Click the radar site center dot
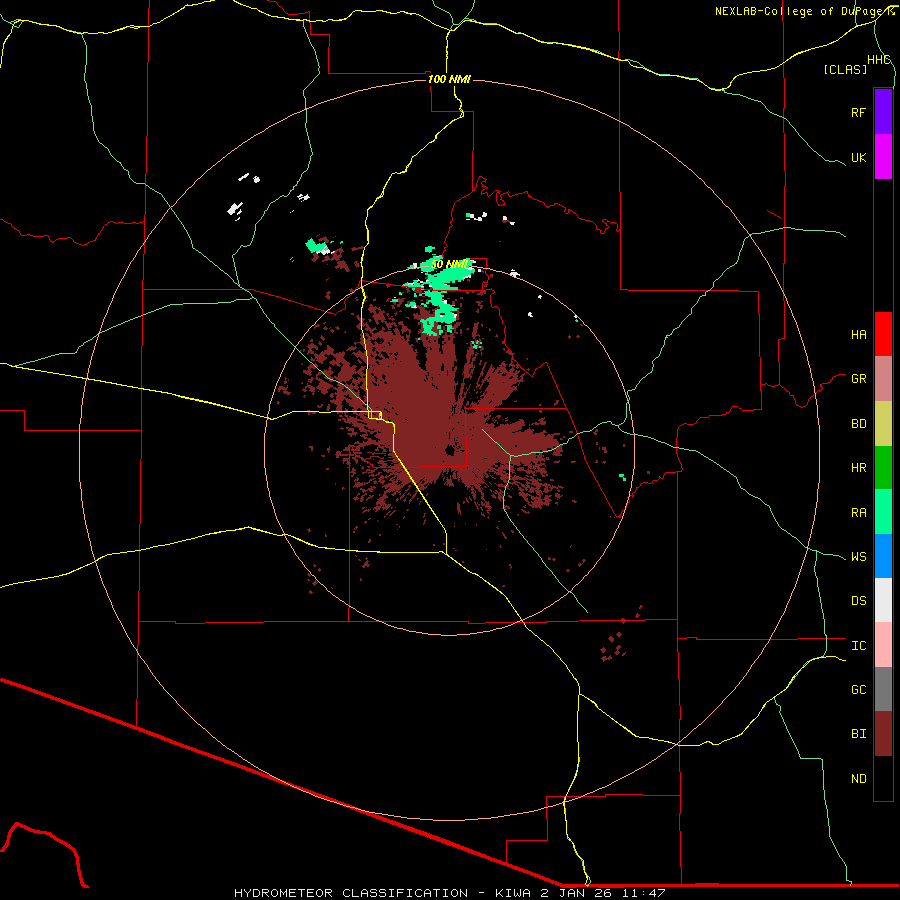Screen dimensions: 900x900 point(449,451)
